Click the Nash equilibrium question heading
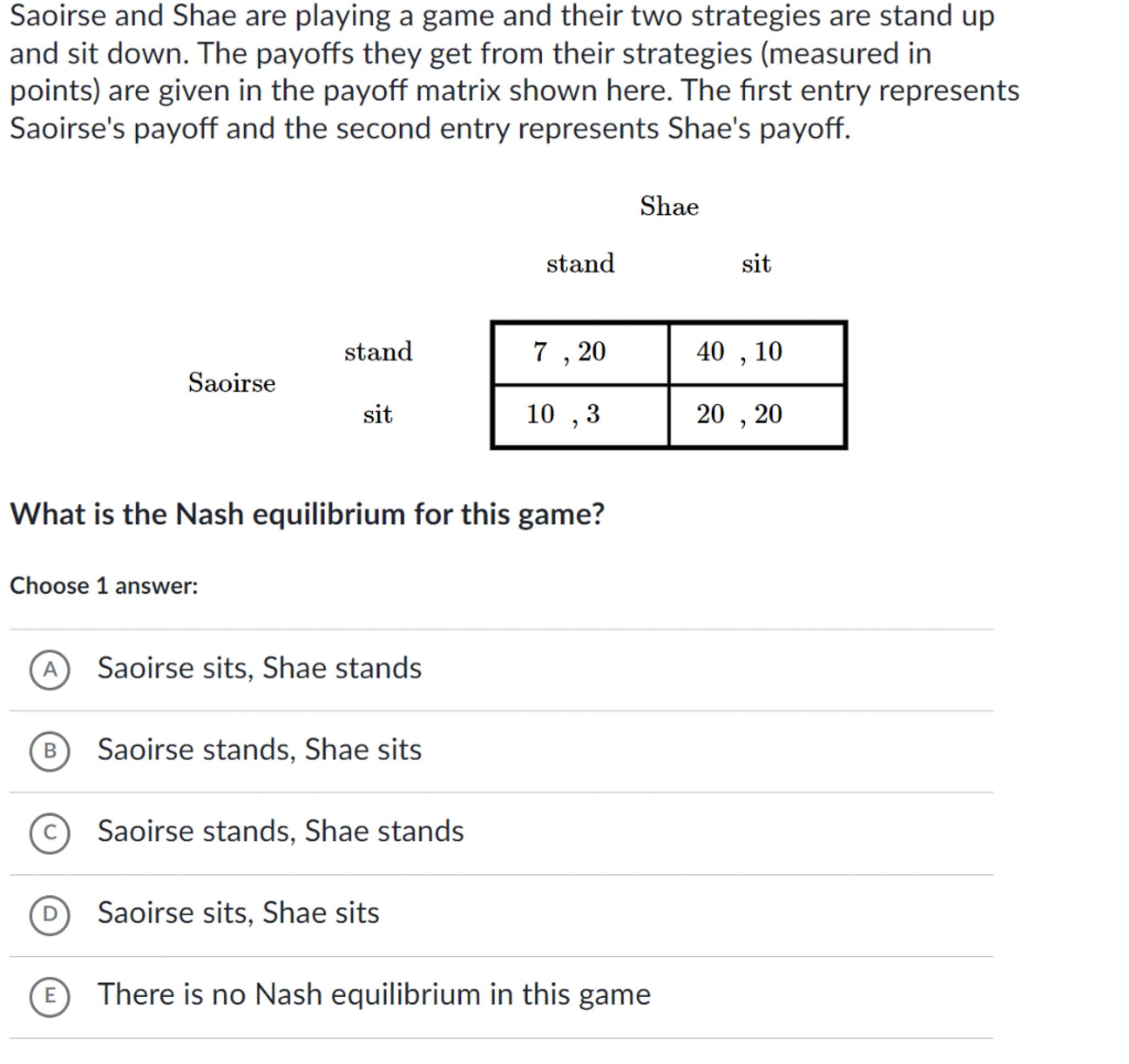This screenshot has height=1064, width=1129. click(307, 515)
